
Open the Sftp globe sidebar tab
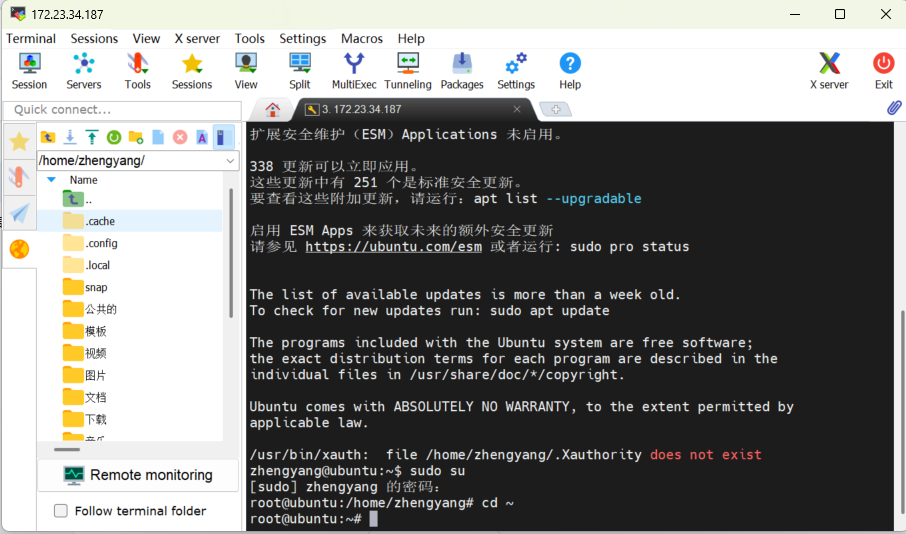[19, 250]
